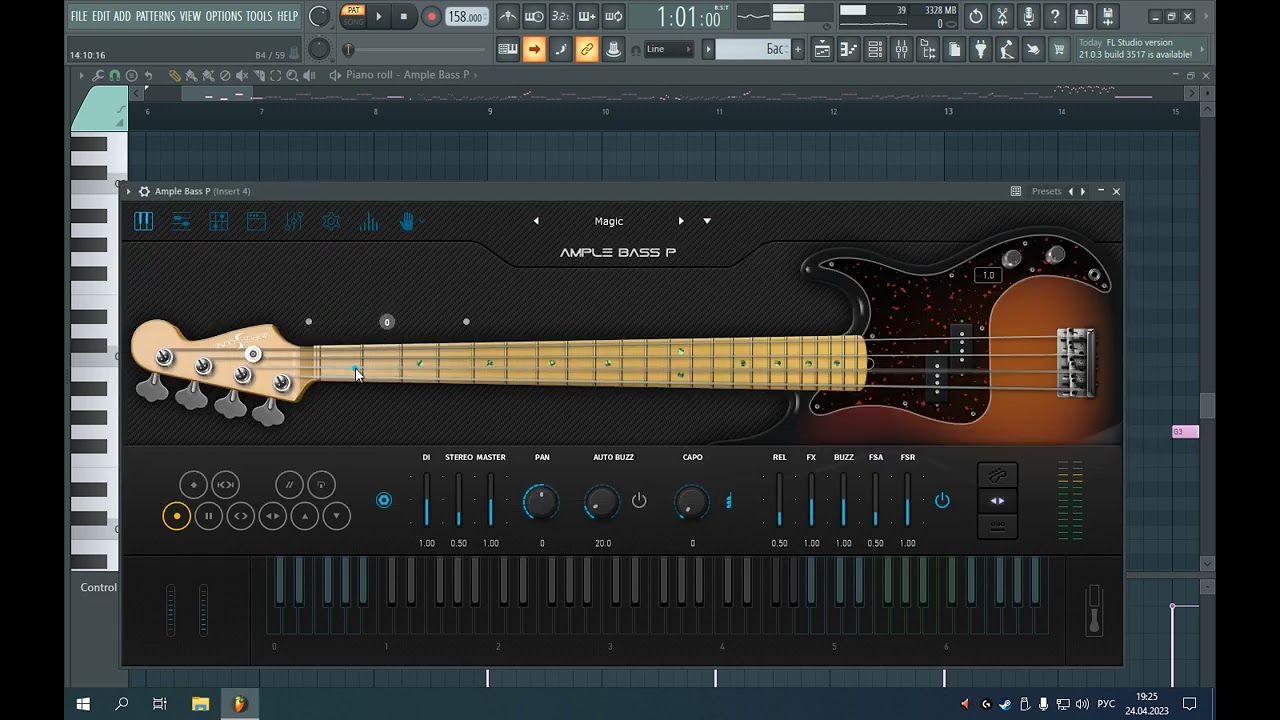Open the Ample Bass P equalizer bars icon
The image size is (1280, 720).
click(369, 222)
